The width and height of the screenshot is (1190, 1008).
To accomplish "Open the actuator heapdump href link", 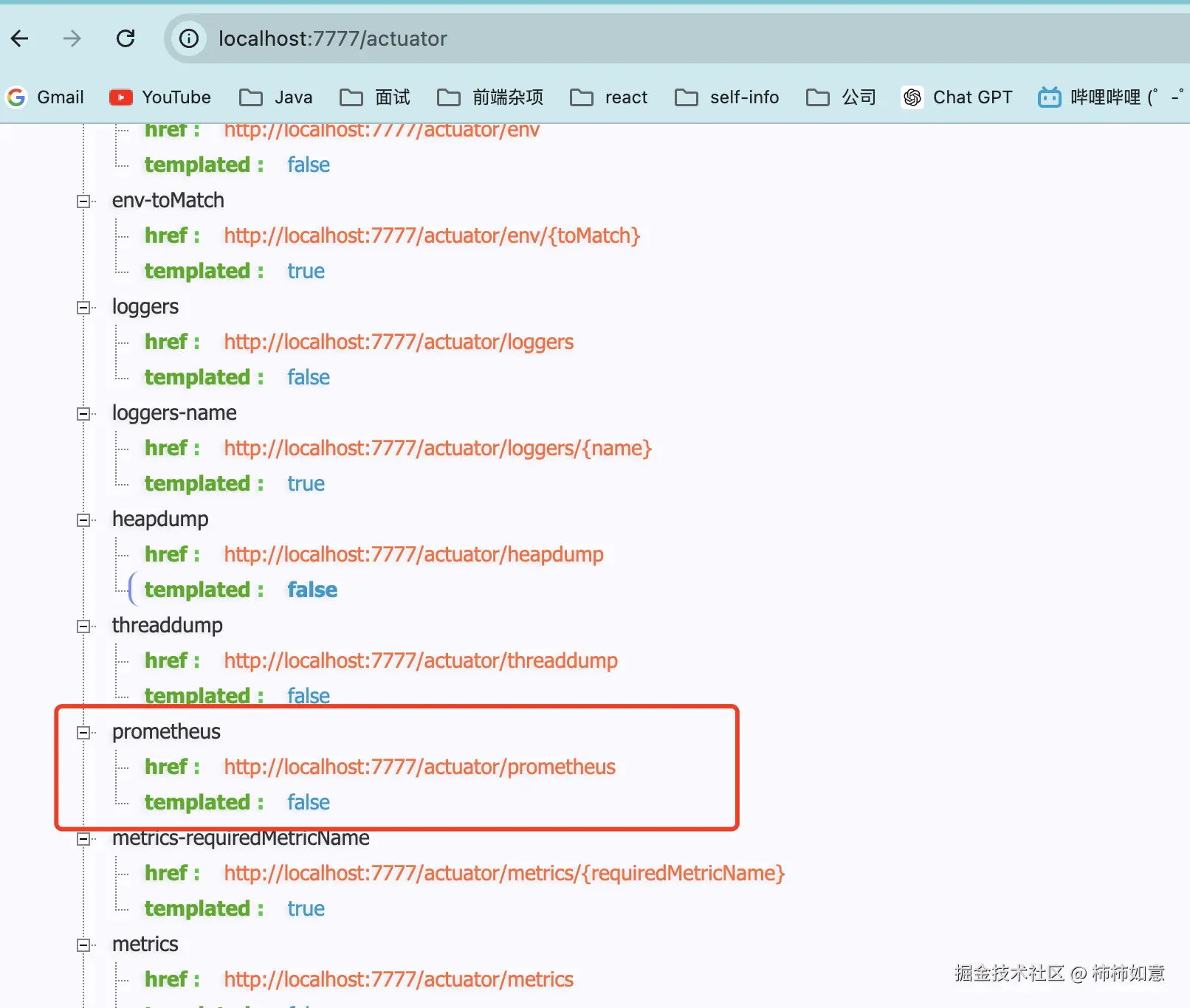I will coord(413,554).
